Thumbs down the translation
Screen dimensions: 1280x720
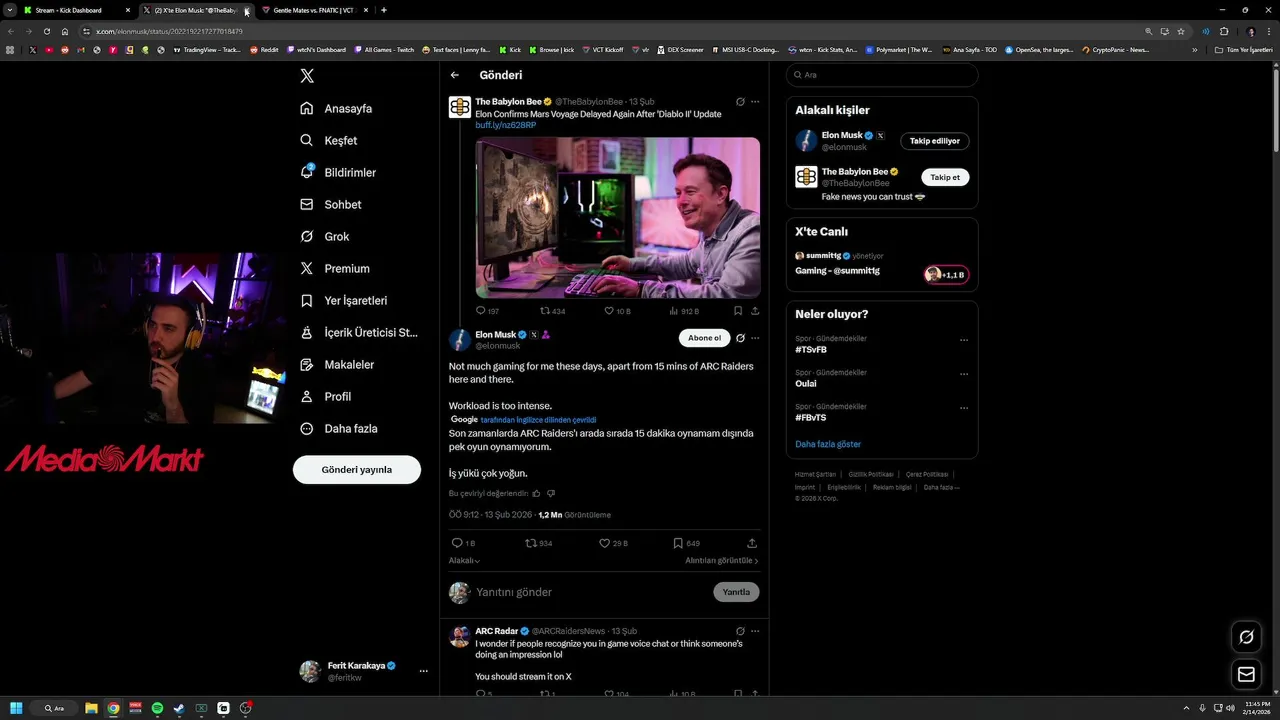[551, 493]
